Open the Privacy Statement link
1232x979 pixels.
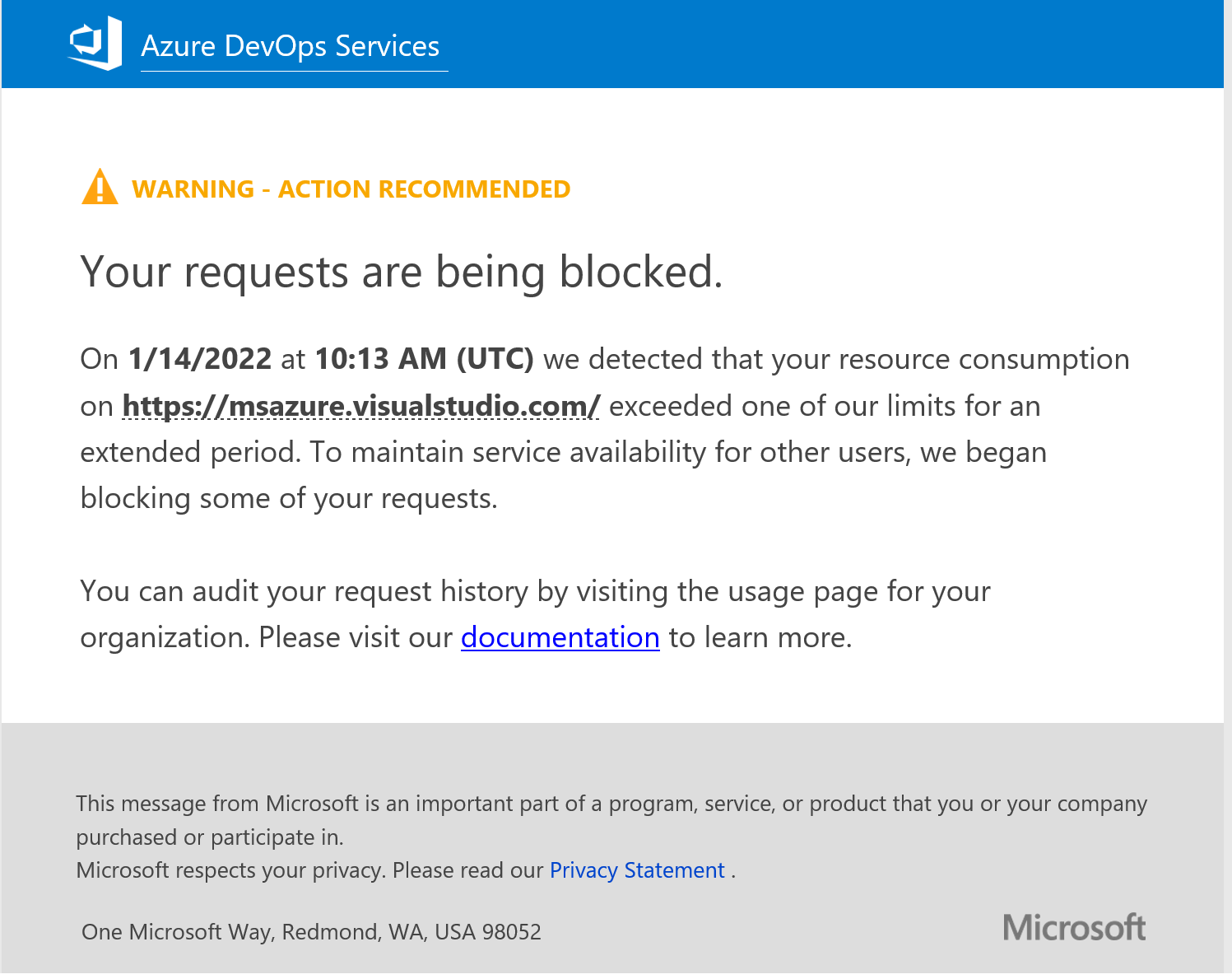pos(637,870)
